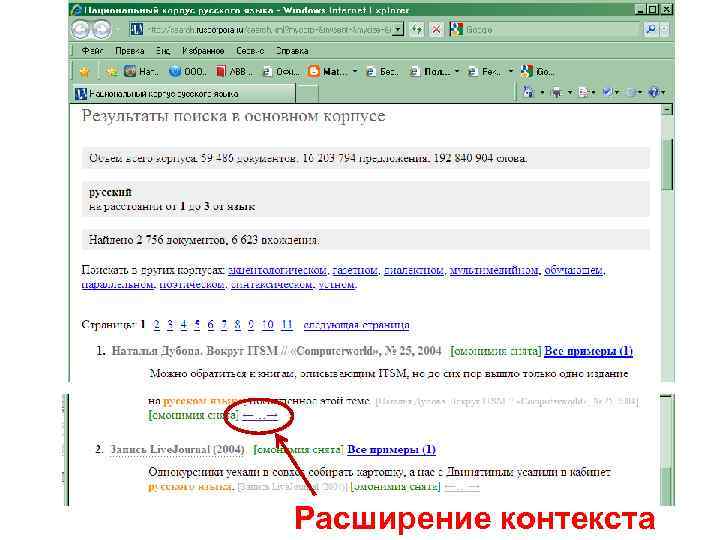This screenshot has width=720, height=540.
Task: Open the 'Fe...' favorites bar bookmark
Action: click(484, 72)
